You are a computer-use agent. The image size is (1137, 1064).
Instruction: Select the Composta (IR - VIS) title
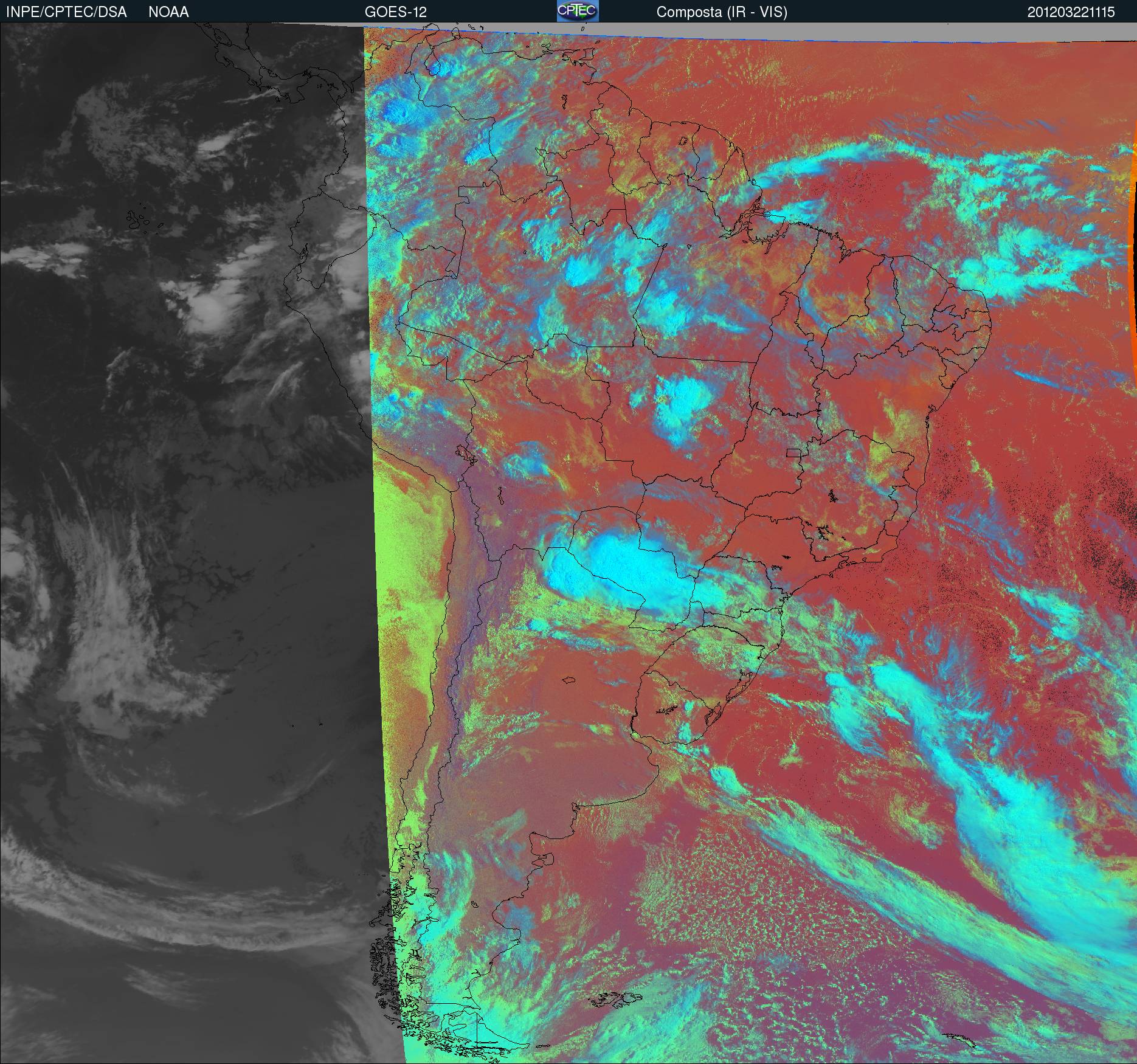tap(722, 12)
